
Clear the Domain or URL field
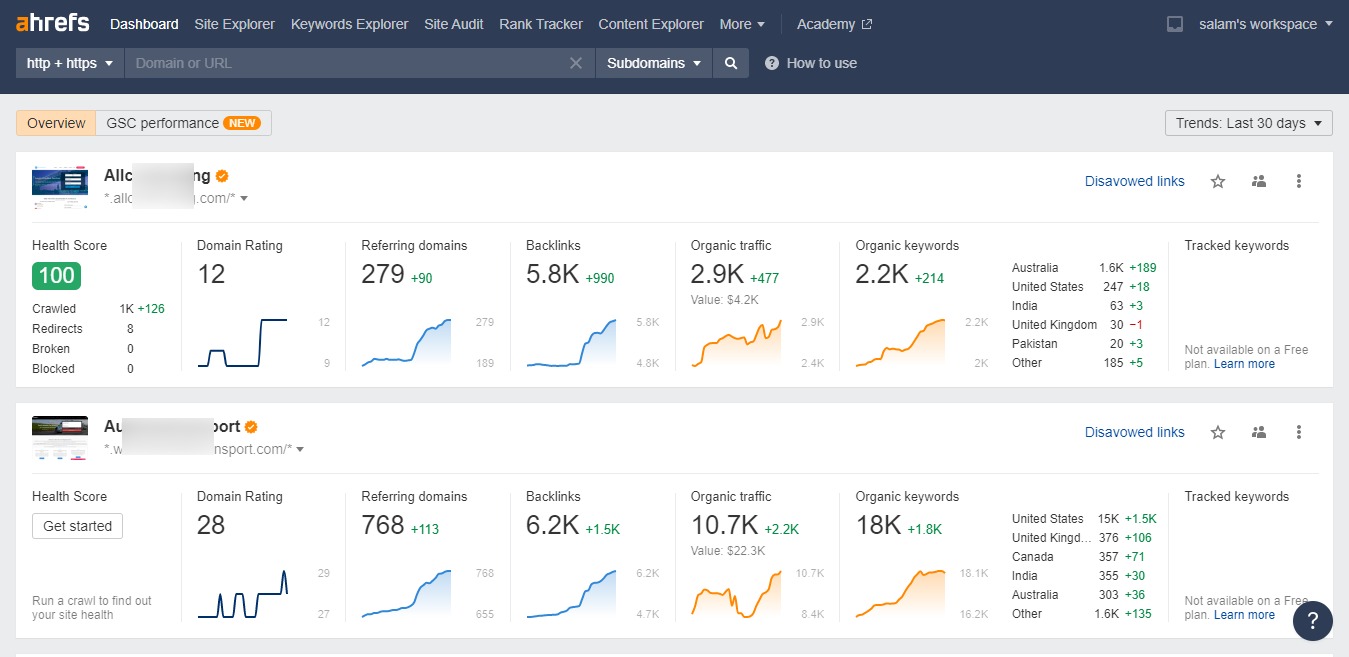pyautogui.click(x=576, y=63)
